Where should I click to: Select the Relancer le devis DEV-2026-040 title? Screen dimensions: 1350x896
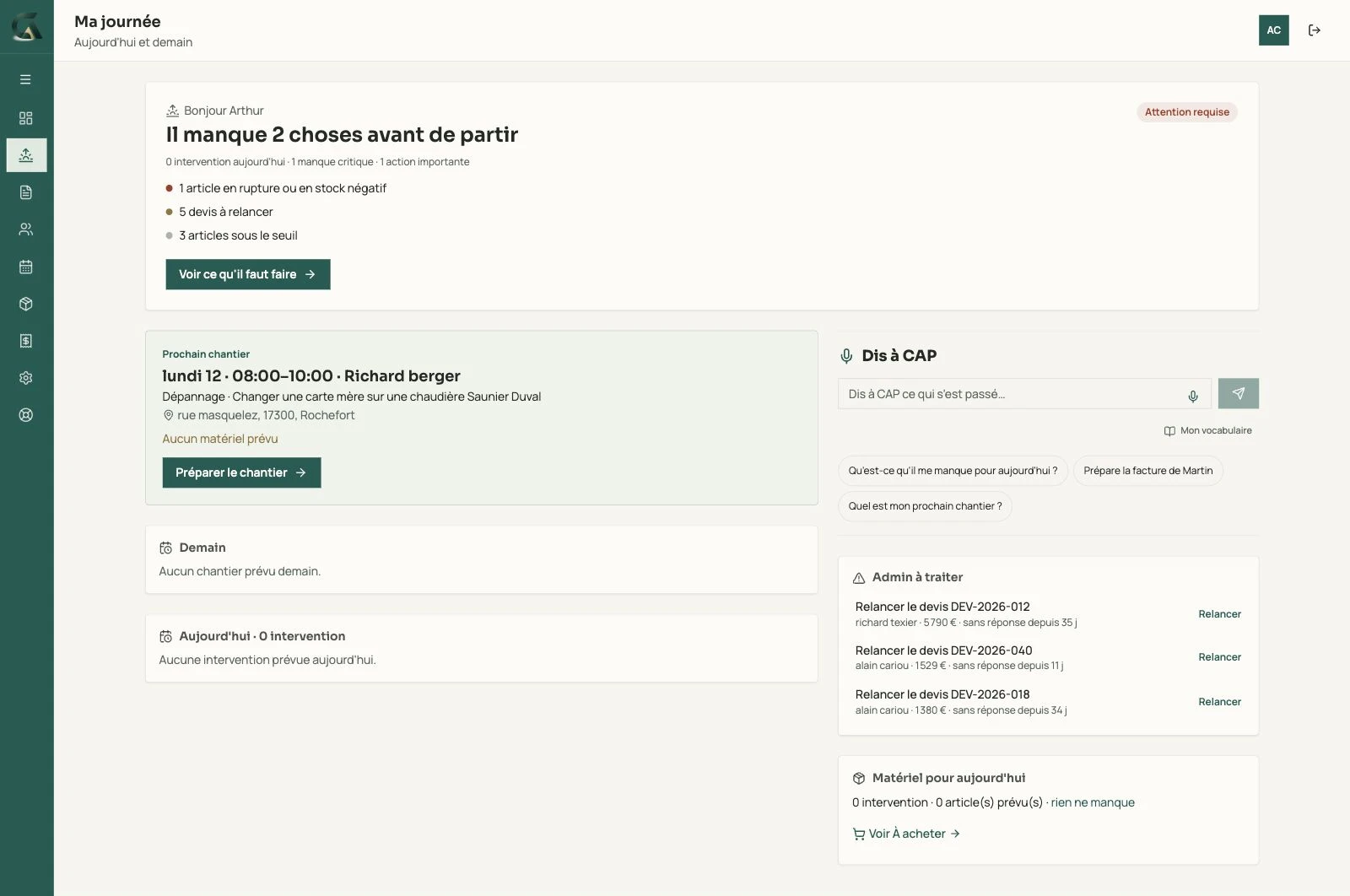(x=943, y=650)
